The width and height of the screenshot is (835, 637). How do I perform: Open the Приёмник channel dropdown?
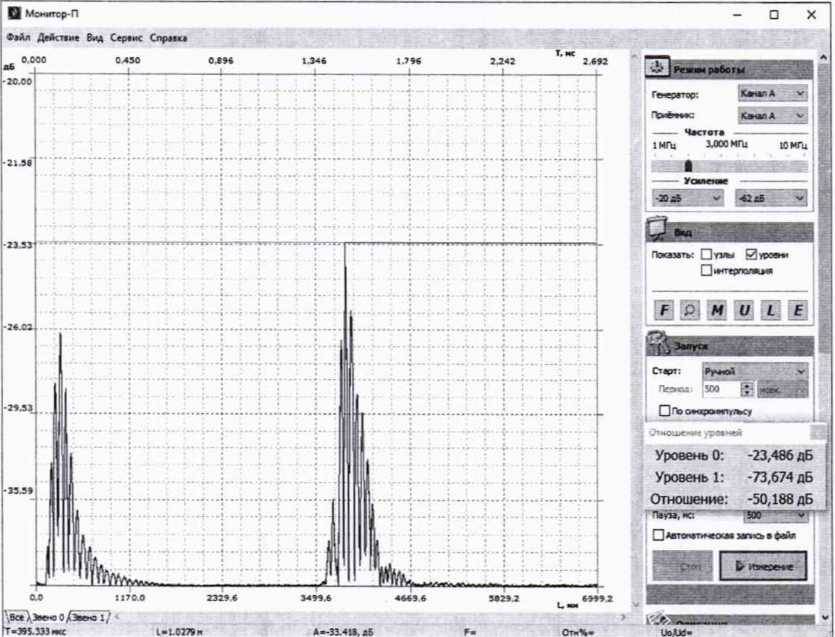[x=772, y=116]
